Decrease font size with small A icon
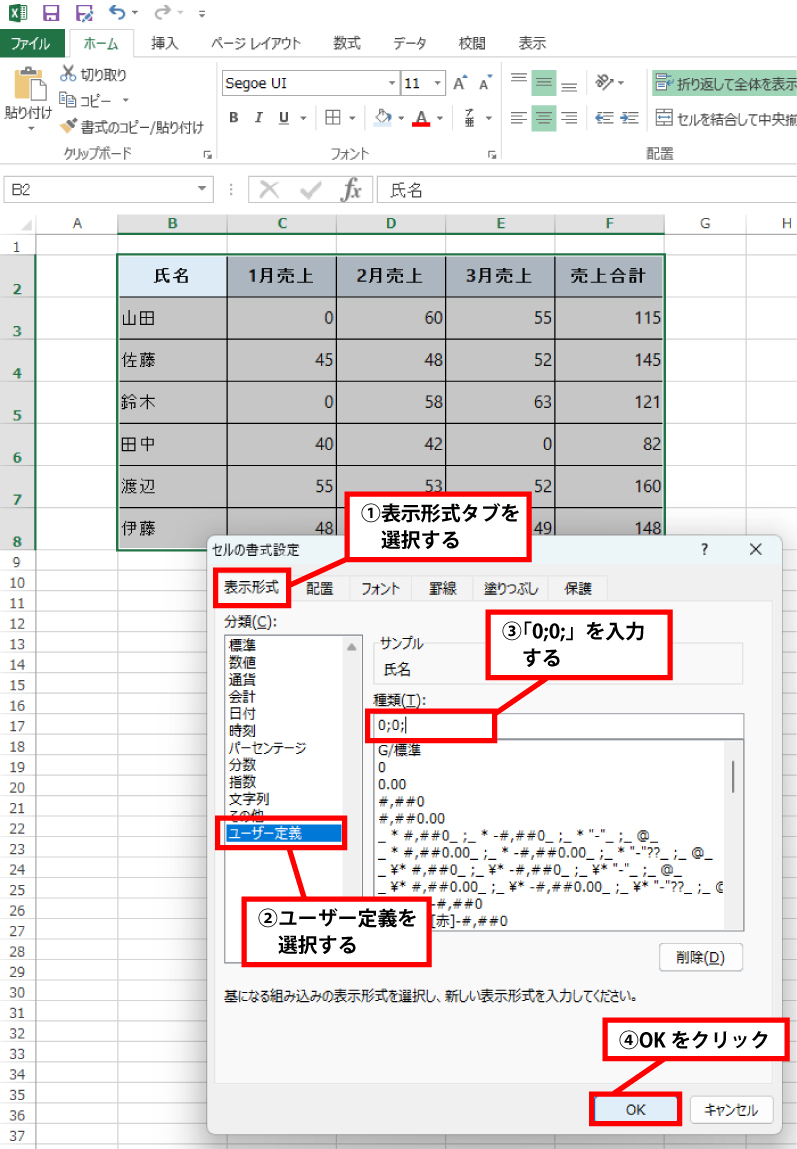Image resolution: width=797 pixels, height=1149 pixels. coord(484,83)
